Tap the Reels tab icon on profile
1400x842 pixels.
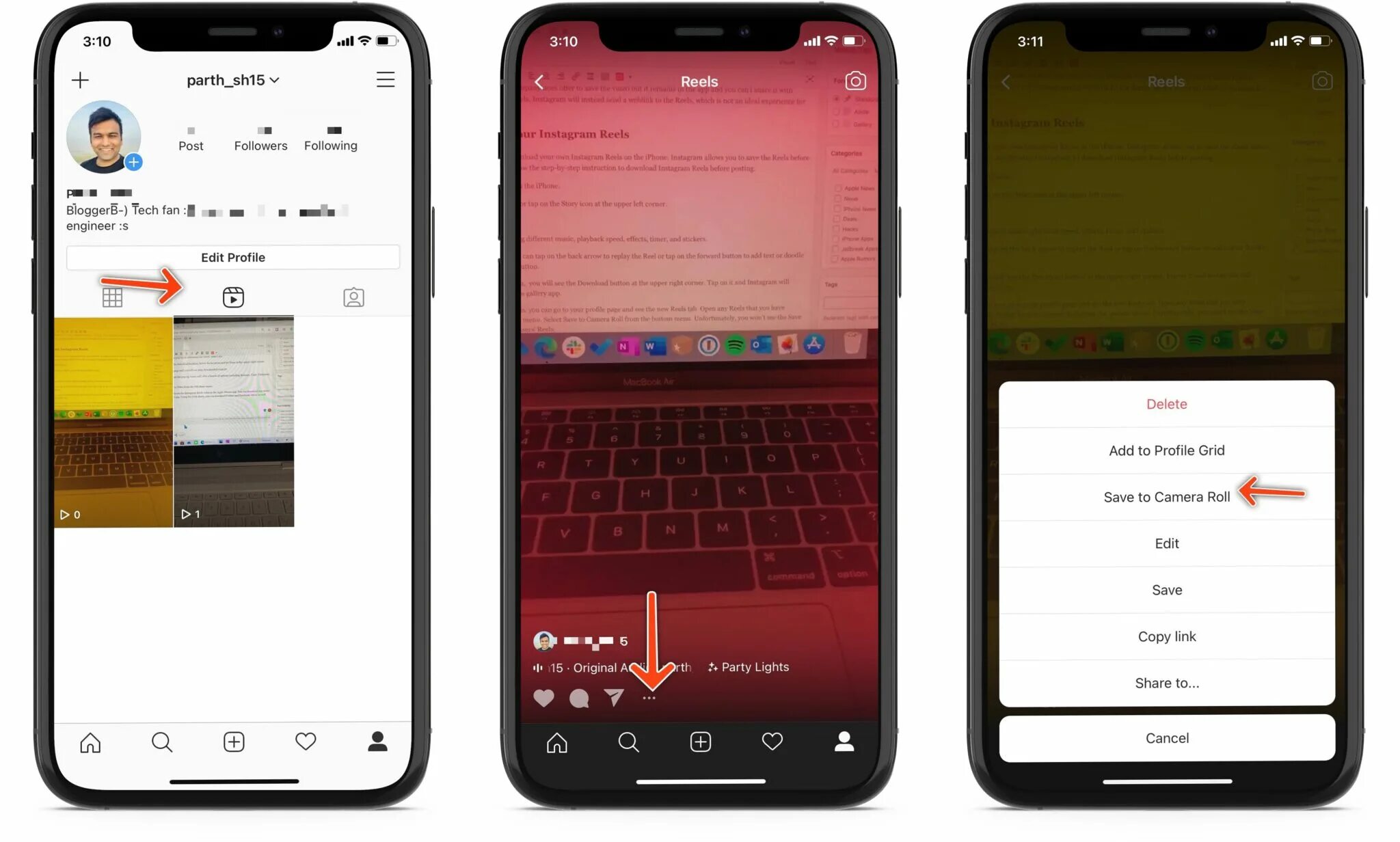coord(233,297)
